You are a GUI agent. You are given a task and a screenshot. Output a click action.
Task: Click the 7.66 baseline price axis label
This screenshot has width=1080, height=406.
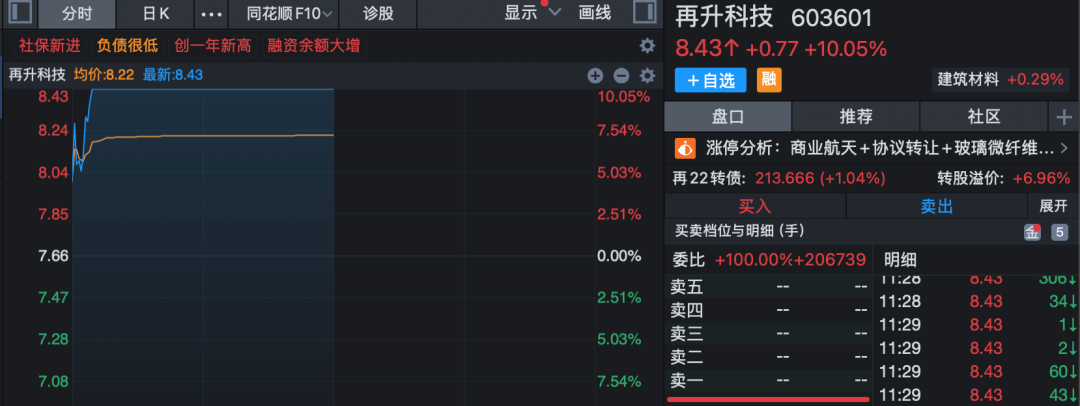(x=54, y=256)
